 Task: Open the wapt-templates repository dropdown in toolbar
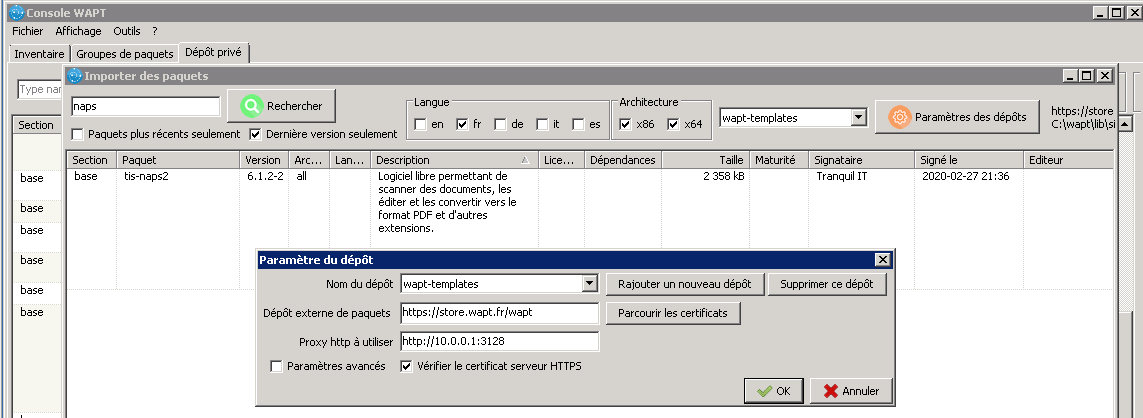click(857, 118)
